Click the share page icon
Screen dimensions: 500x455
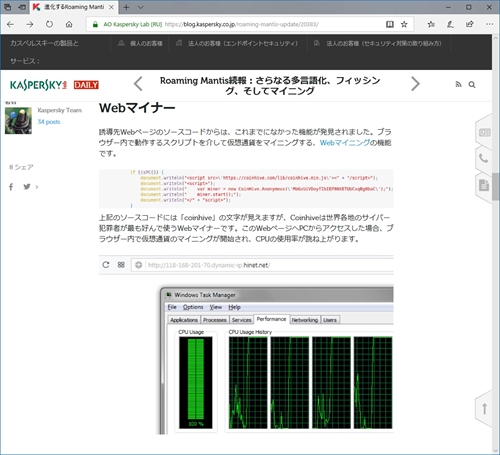click(470, 24)
